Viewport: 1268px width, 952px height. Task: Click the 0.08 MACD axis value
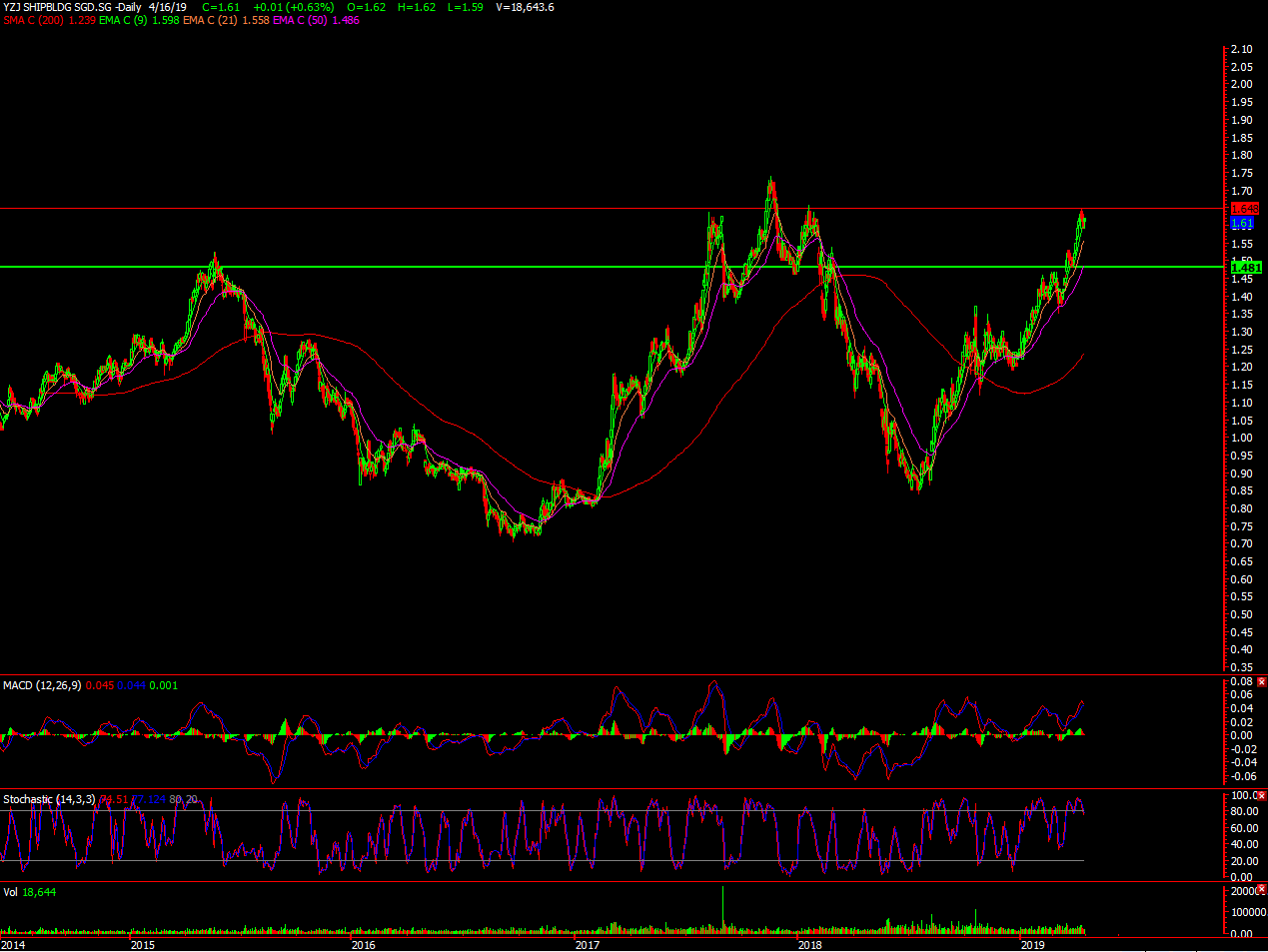pyautogui.click(x=1242, y=681)
